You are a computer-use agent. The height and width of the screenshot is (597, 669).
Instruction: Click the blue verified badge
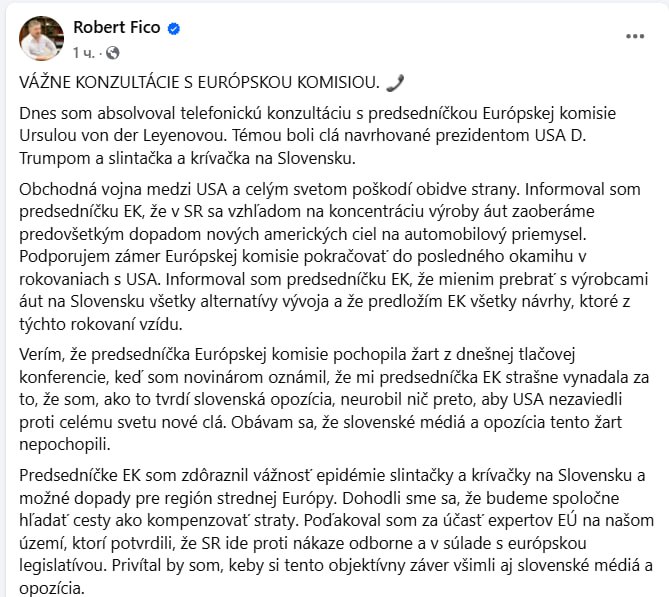174,29
